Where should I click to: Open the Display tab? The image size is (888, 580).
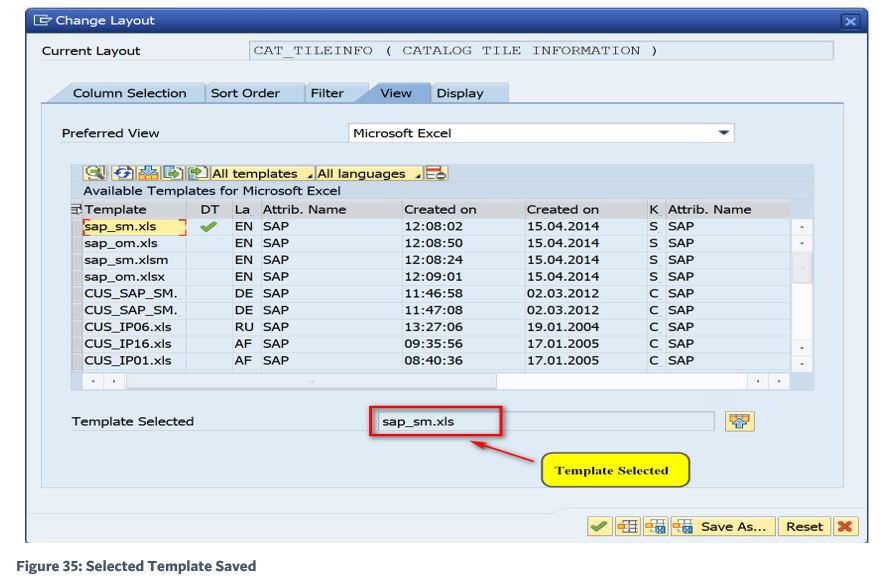pyautogui.click(x=460, y=93)
